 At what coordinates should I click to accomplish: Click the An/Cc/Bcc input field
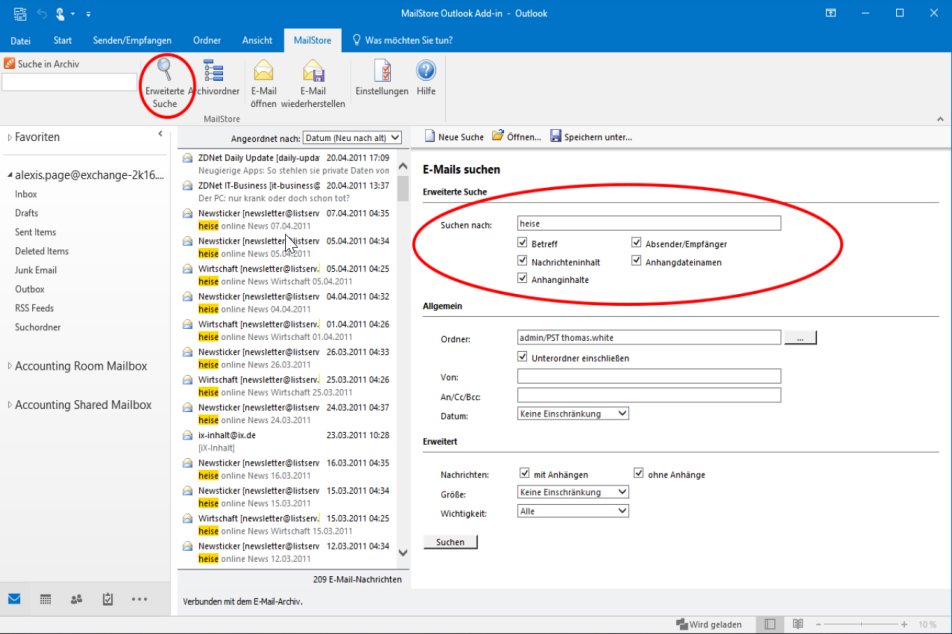(649, 395)
